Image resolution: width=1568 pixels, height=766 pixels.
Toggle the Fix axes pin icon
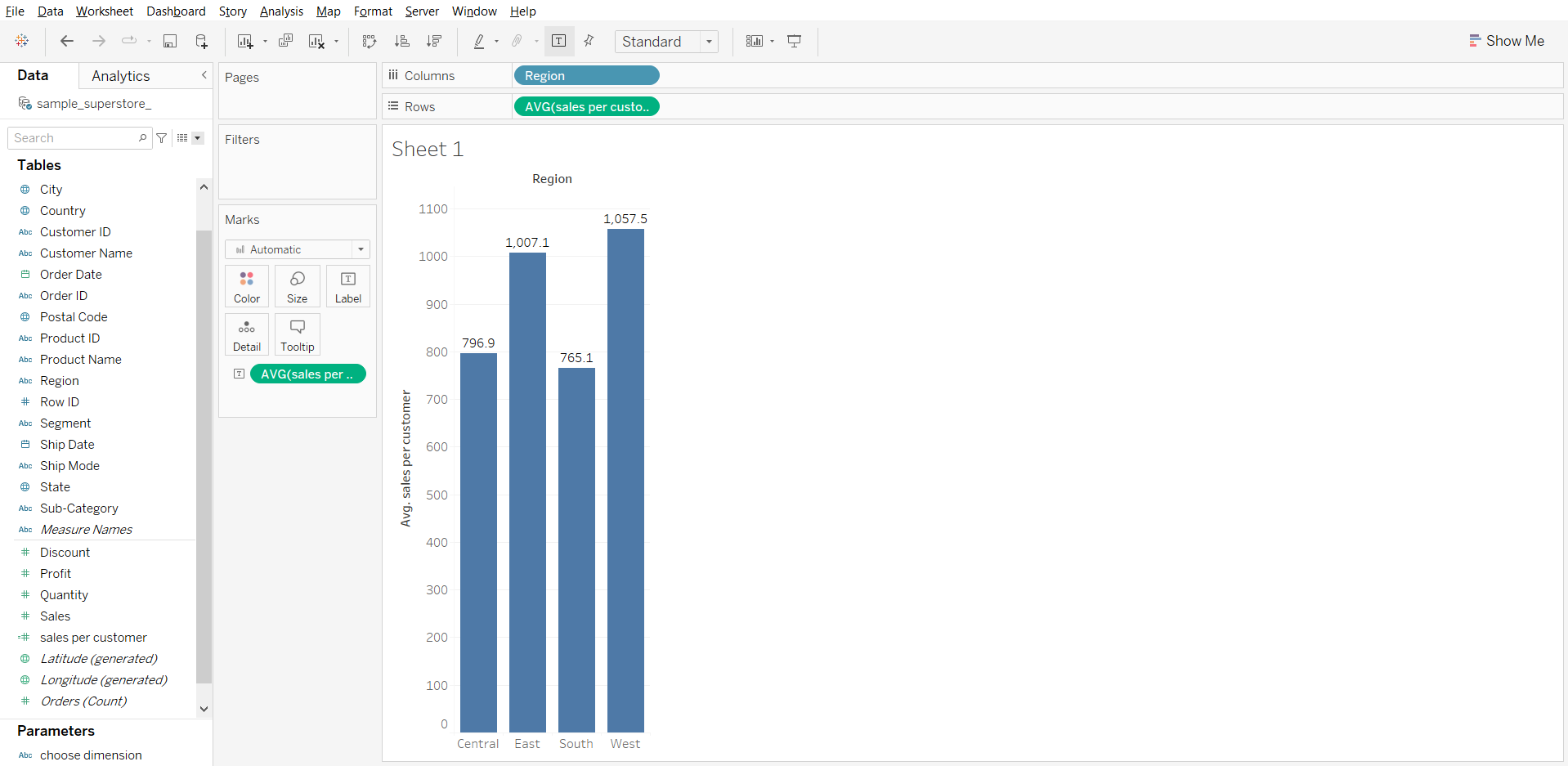click(x=589, y=41)
